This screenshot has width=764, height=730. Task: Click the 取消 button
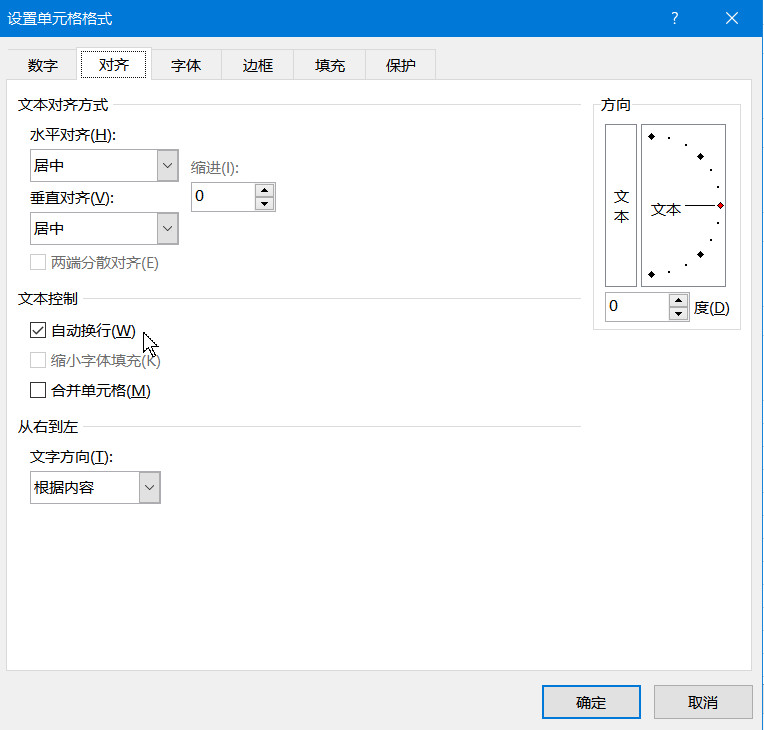click(x=703, y=702)
